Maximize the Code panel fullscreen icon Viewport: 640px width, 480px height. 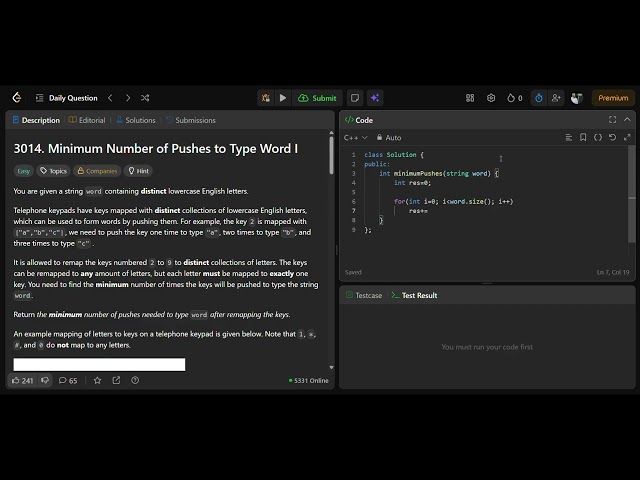[x=612, y=120]
